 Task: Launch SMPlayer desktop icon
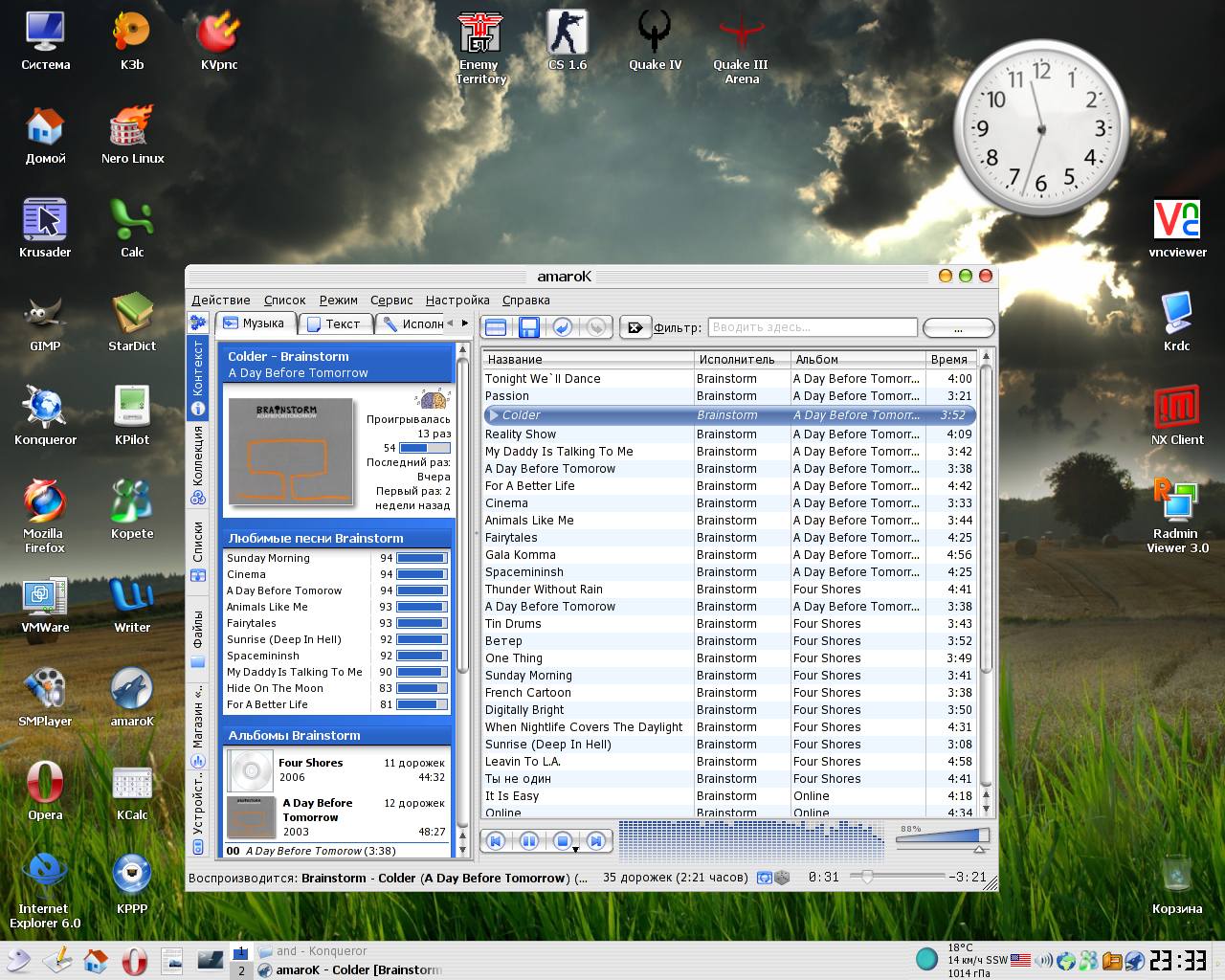pyautogui.click(x=45, y=698)
